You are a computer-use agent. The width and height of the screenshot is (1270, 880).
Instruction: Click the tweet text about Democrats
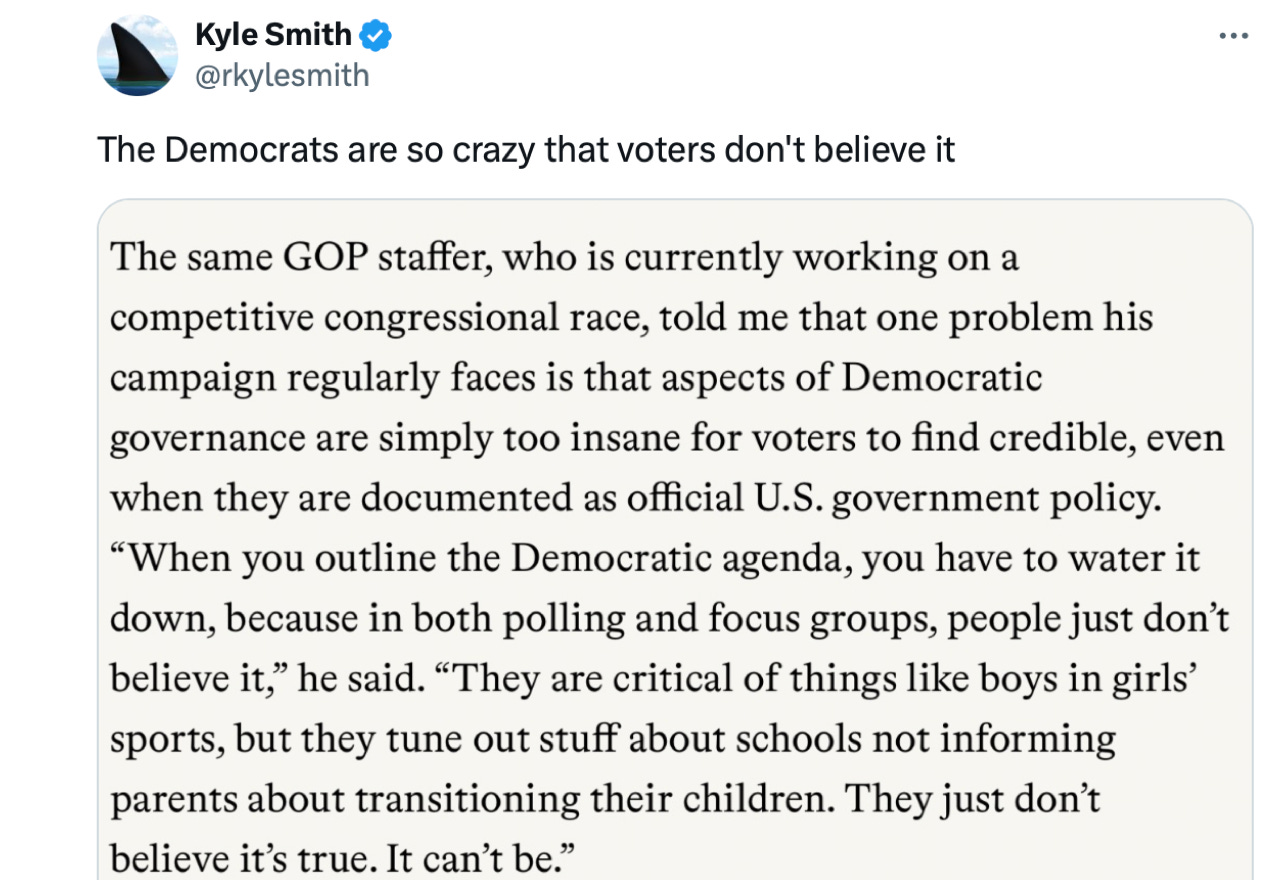(525, 150)
